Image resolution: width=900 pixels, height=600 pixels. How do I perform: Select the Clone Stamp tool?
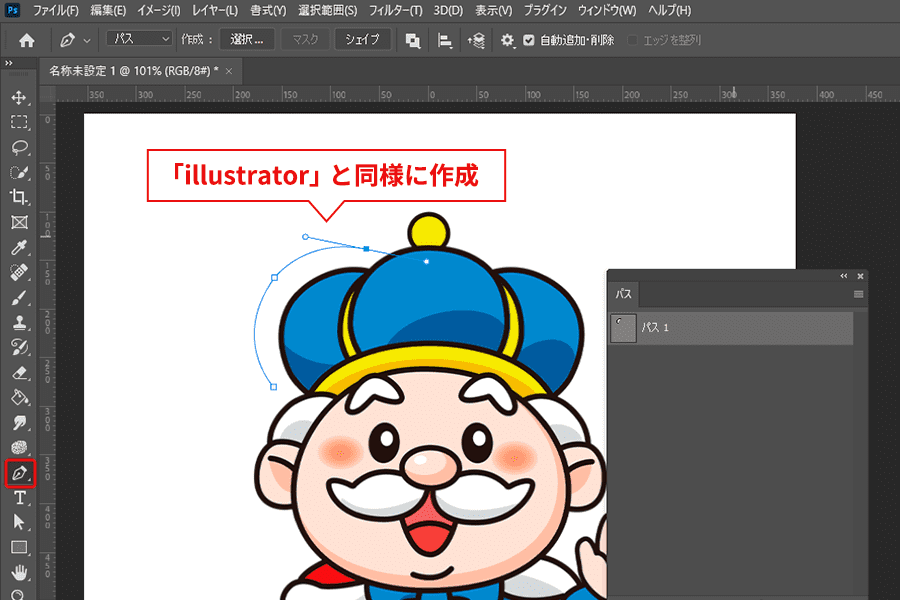tap(19, 322)
